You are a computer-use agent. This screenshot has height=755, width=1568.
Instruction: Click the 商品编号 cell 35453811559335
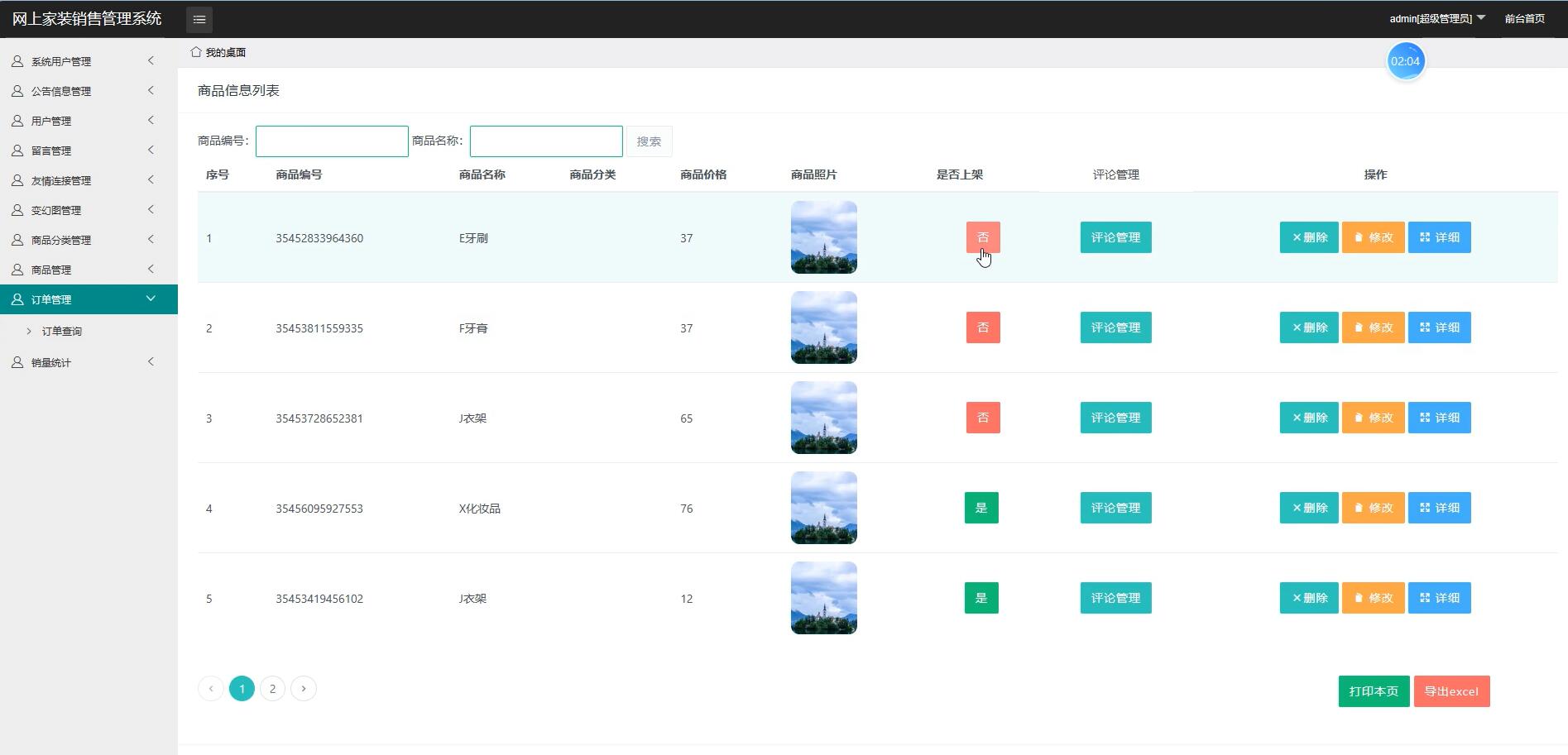point(319,328)
